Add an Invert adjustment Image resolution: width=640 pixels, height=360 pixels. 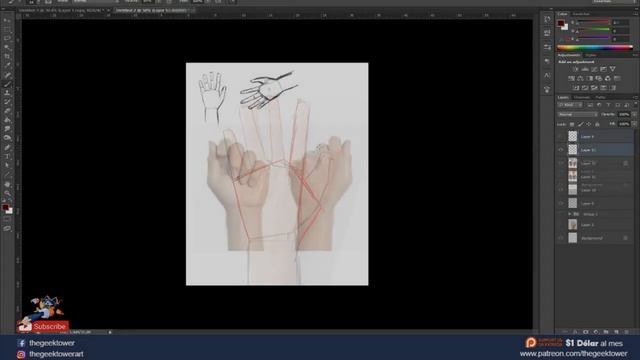tap(576, 88)
